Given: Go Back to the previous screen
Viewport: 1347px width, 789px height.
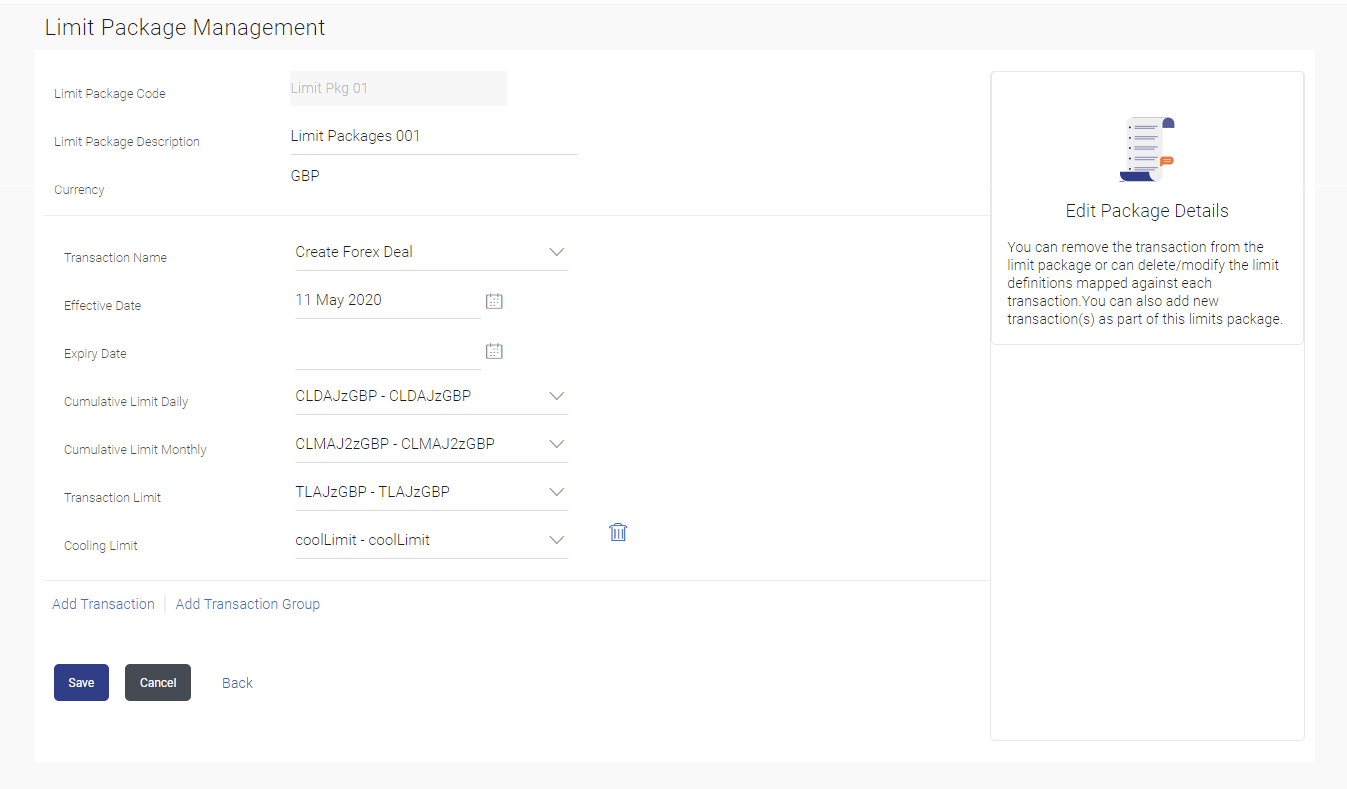Looking at the screenshot, I should tap(237, 683).
